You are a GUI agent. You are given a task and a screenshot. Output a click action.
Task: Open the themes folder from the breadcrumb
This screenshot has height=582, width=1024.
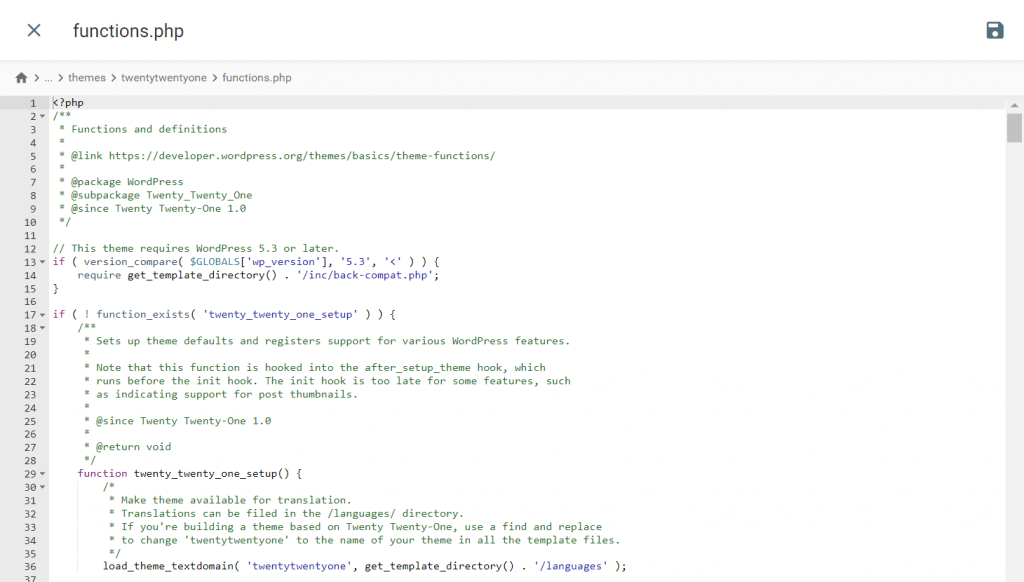click(87, 77)
